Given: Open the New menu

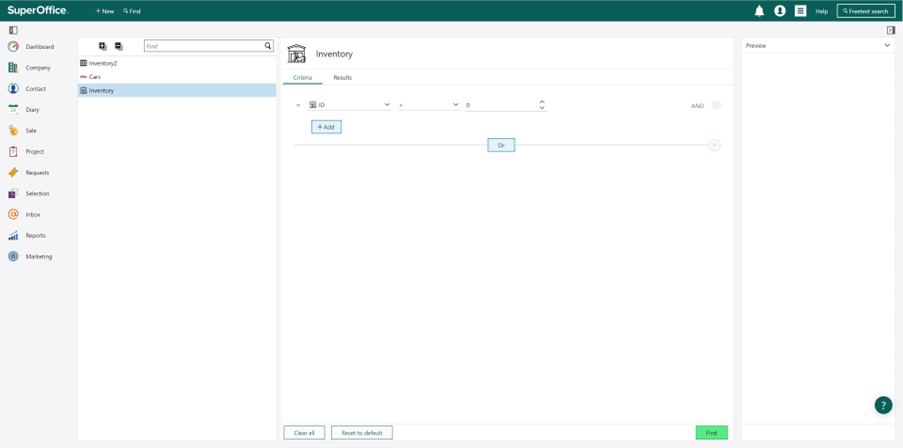Looking at the screenshot, I should tap(105, 11).
